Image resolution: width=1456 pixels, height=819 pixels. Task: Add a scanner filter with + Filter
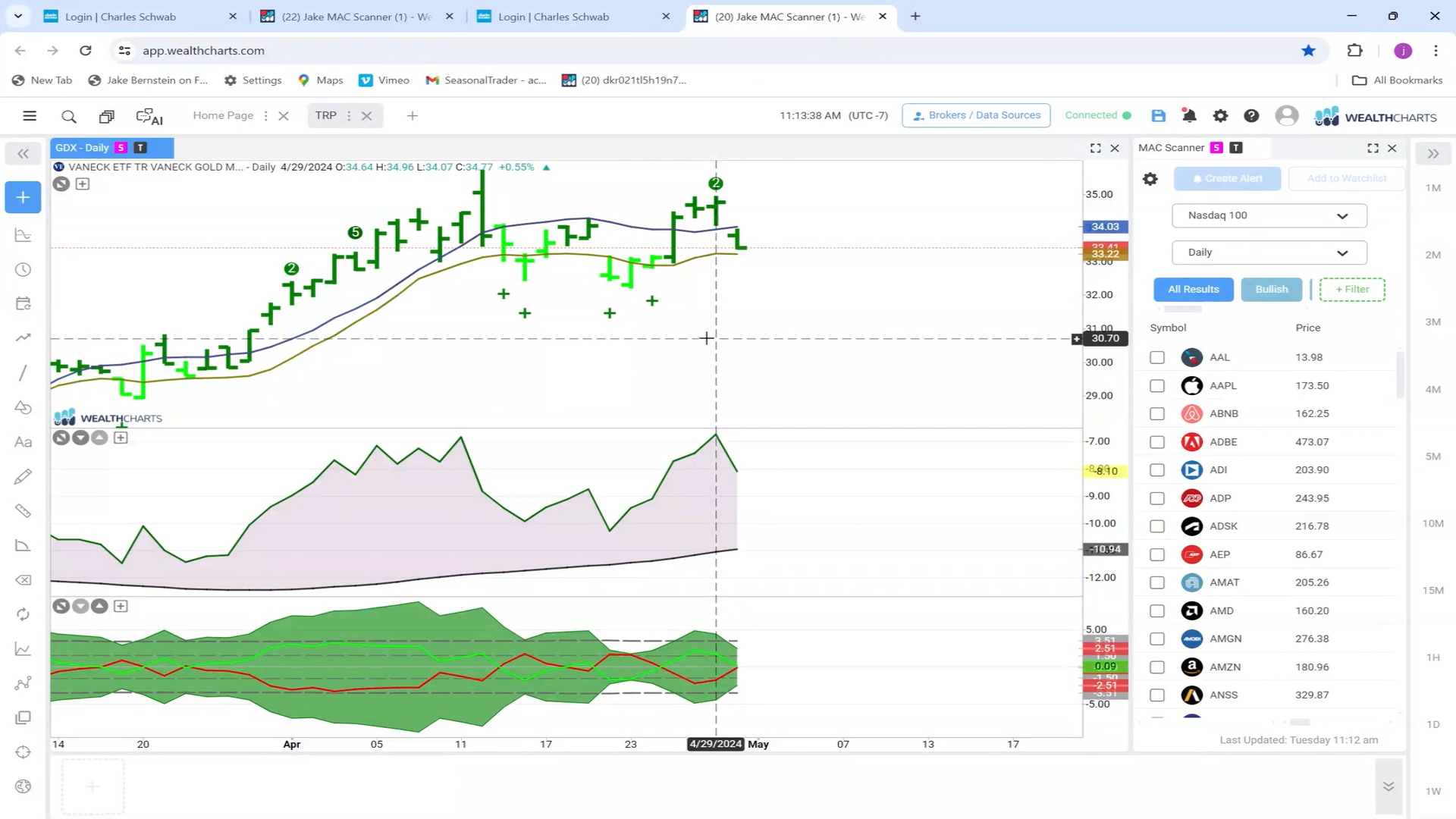[1352, 289]
